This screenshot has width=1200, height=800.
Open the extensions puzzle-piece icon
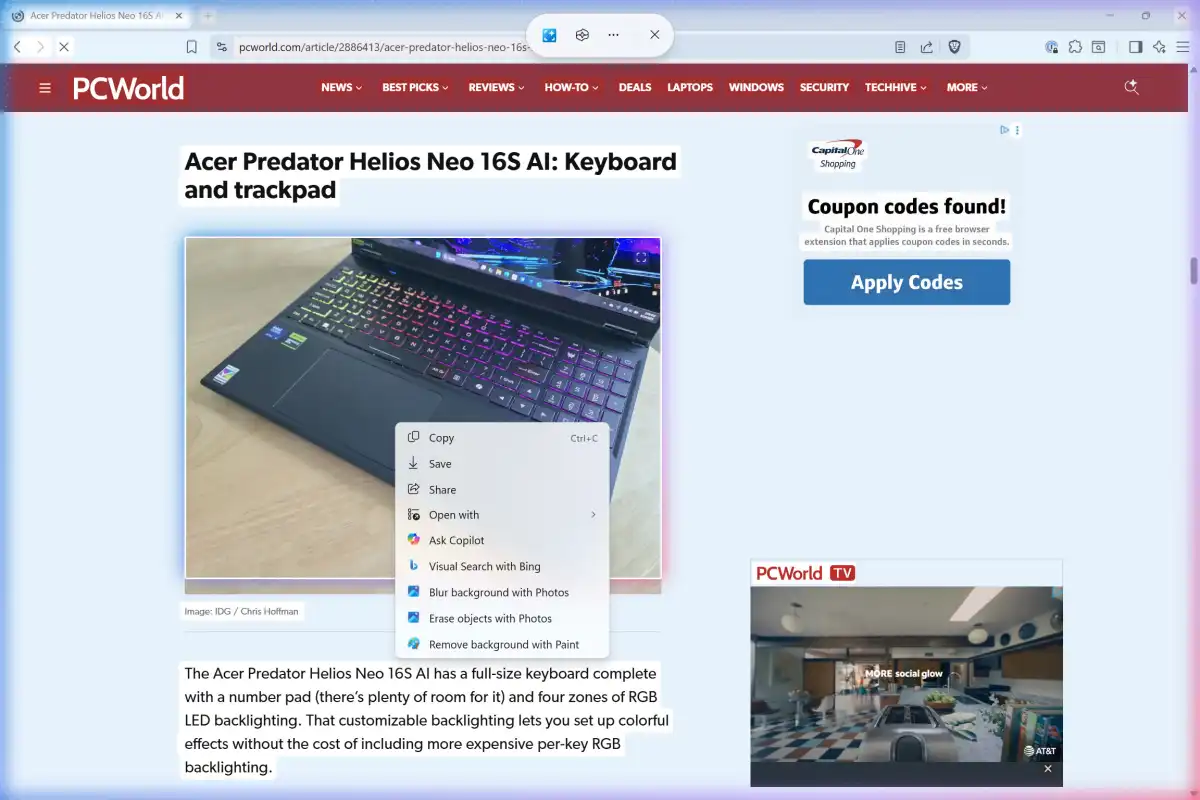[1075, 47]
